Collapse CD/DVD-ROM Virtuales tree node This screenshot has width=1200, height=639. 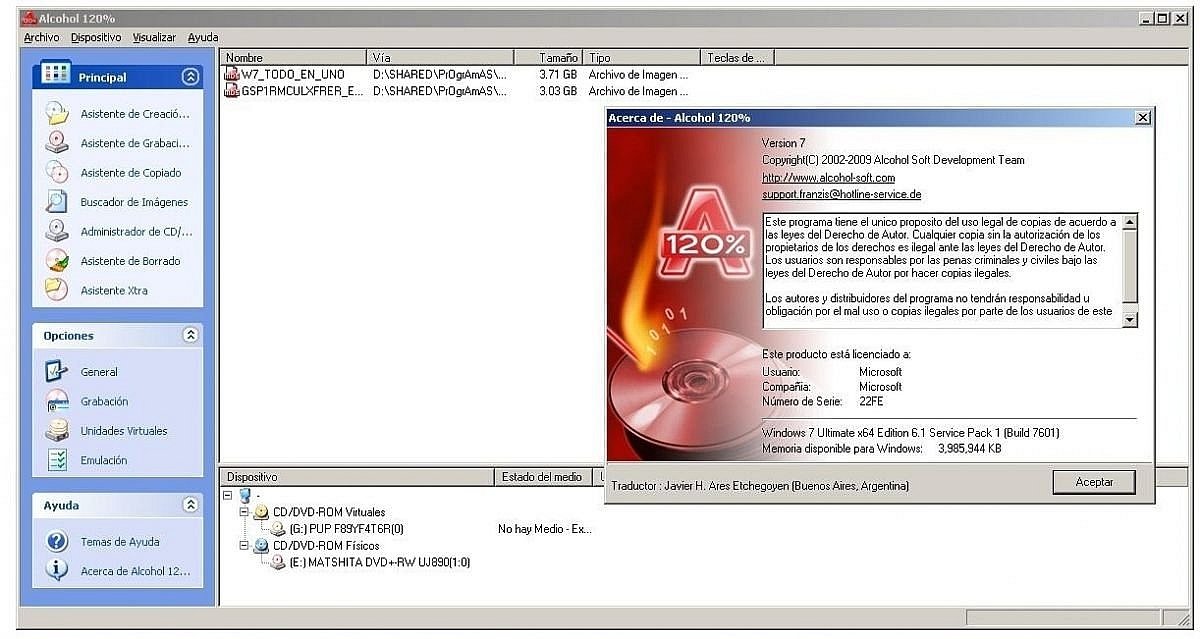tap(245, 512)
